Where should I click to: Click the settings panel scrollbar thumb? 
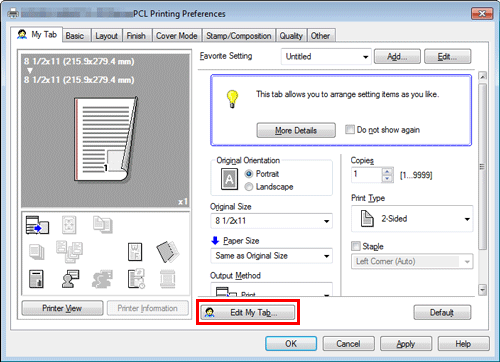coord(482,166)
